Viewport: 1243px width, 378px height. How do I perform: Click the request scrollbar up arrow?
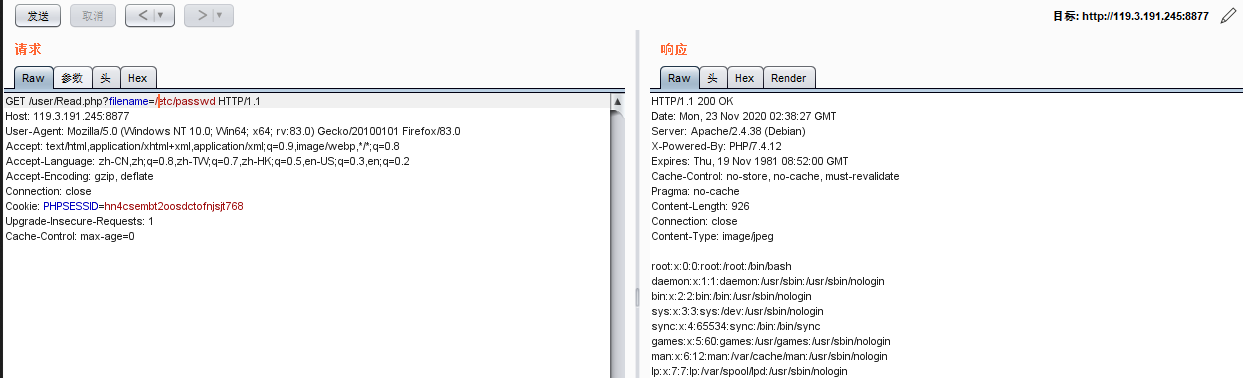[617, 102]
